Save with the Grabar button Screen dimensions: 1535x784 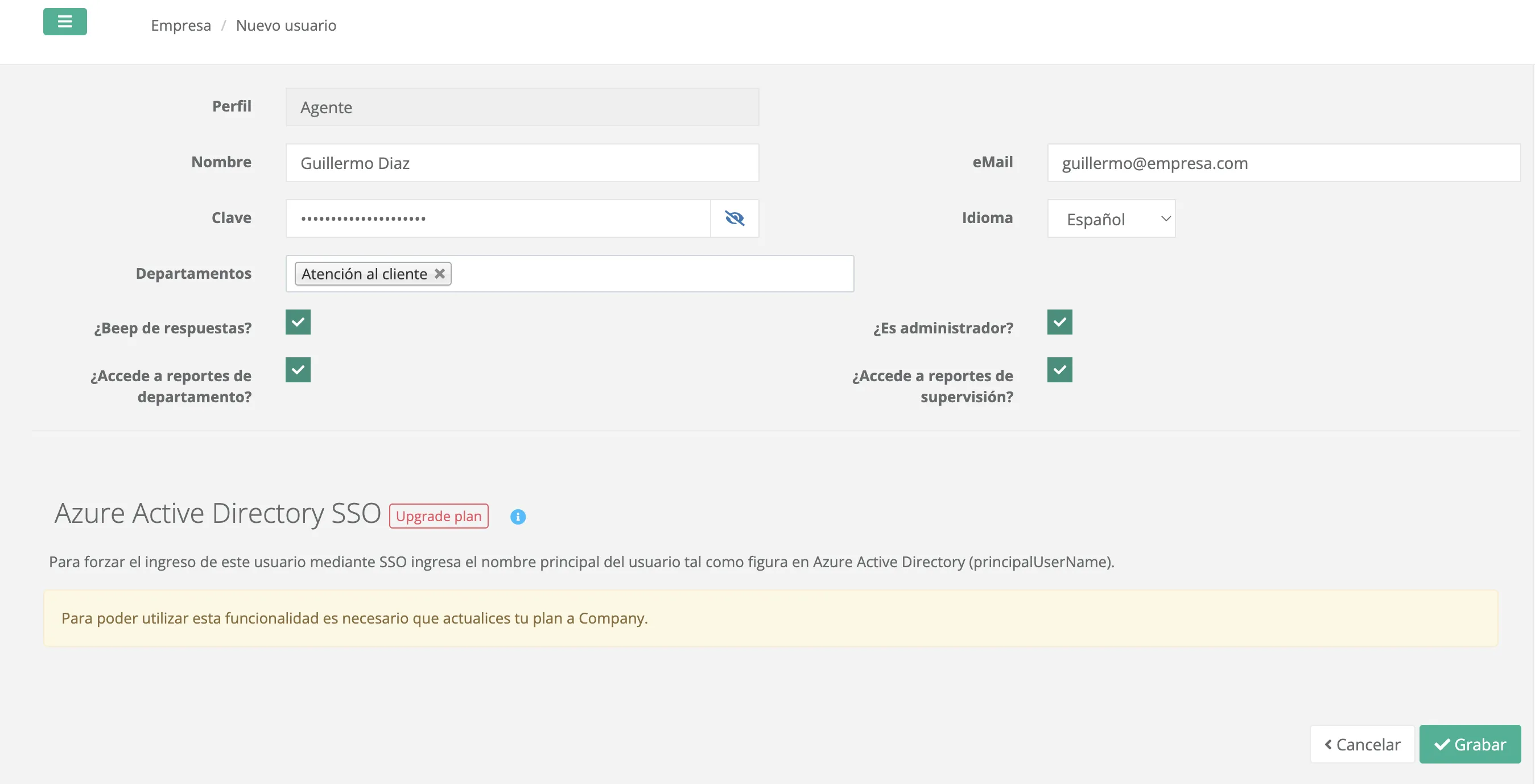click(x=1470, y=744)
